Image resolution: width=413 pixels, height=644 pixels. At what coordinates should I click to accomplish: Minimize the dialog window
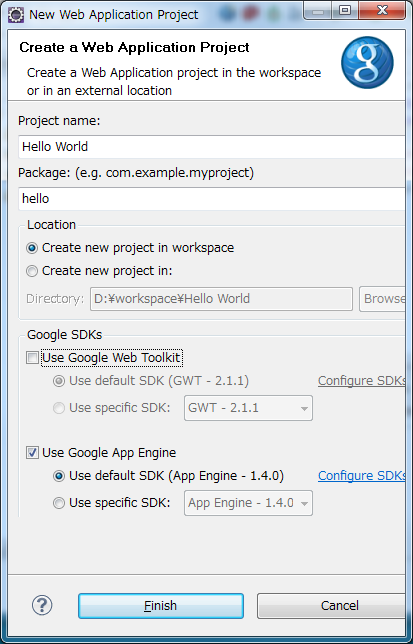318,10
